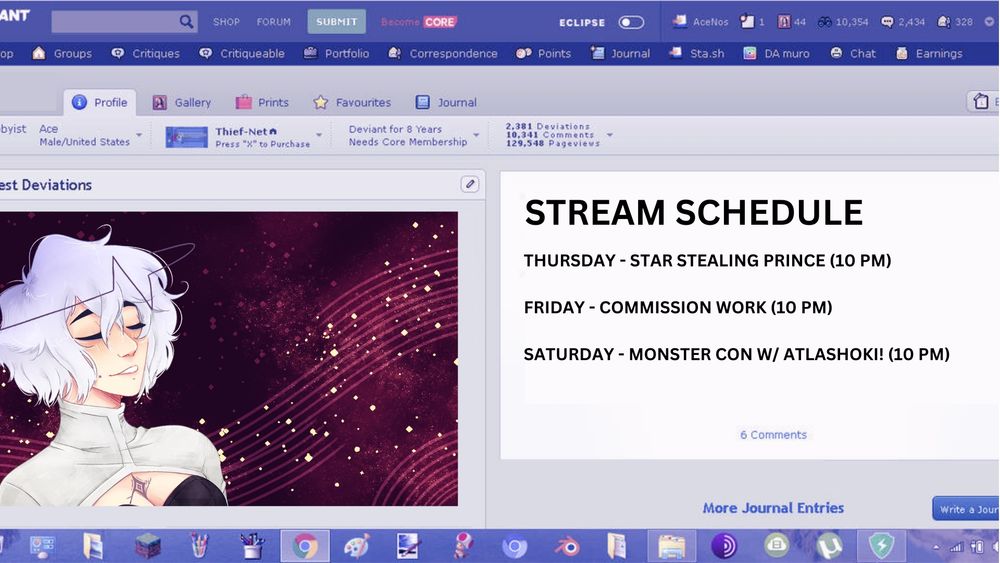Open the Chromium blue icon in taskbar

(x=515, y=546)
